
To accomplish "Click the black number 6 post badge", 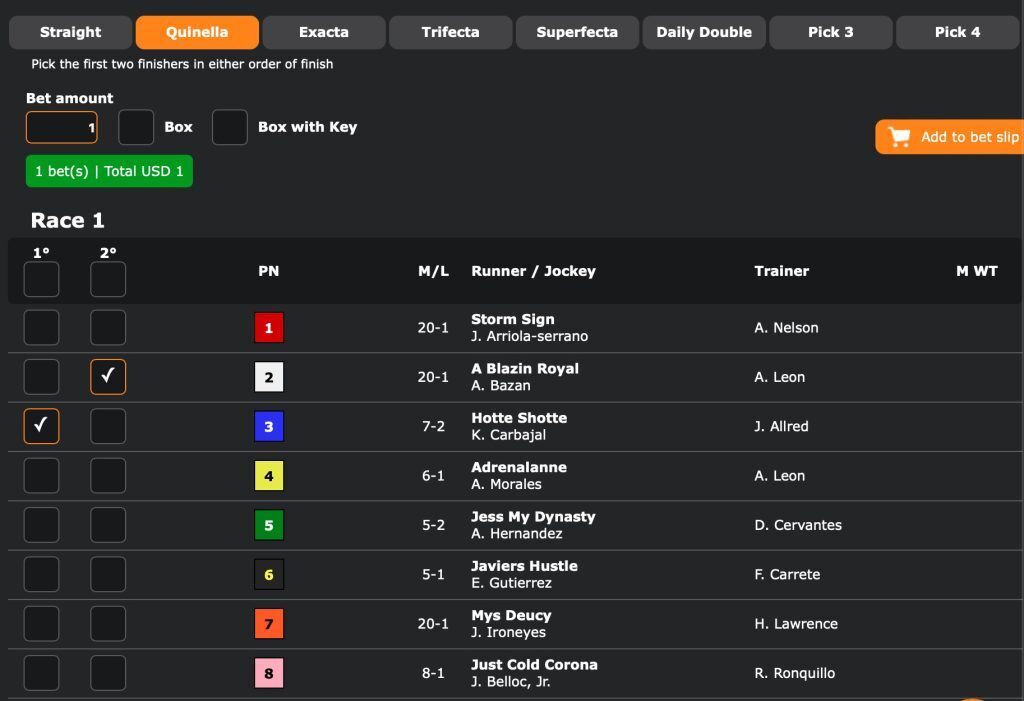I will point(269,574).
